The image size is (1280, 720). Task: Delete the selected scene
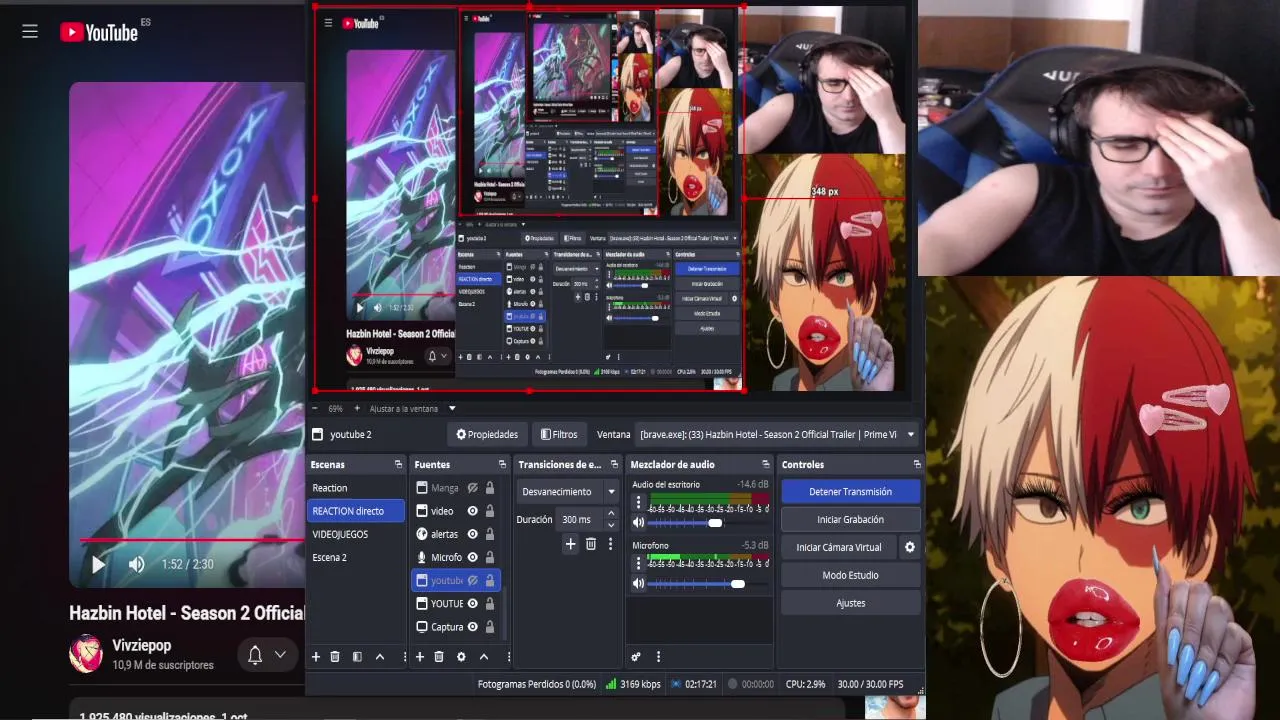(x=335, y=657)
